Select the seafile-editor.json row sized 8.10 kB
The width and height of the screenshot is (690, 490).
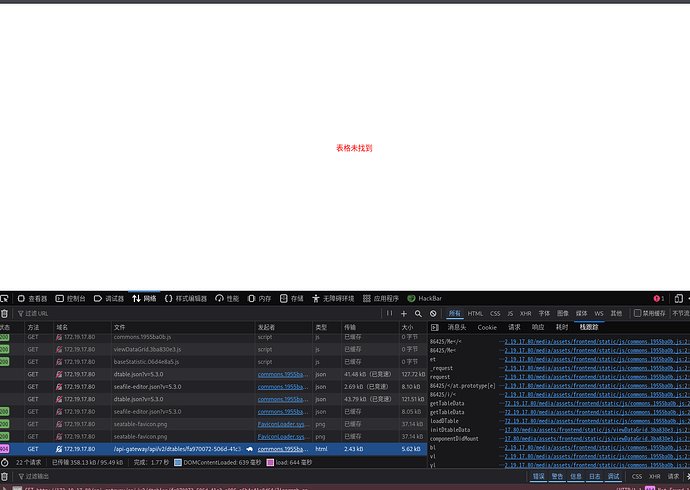coord(213,387)
